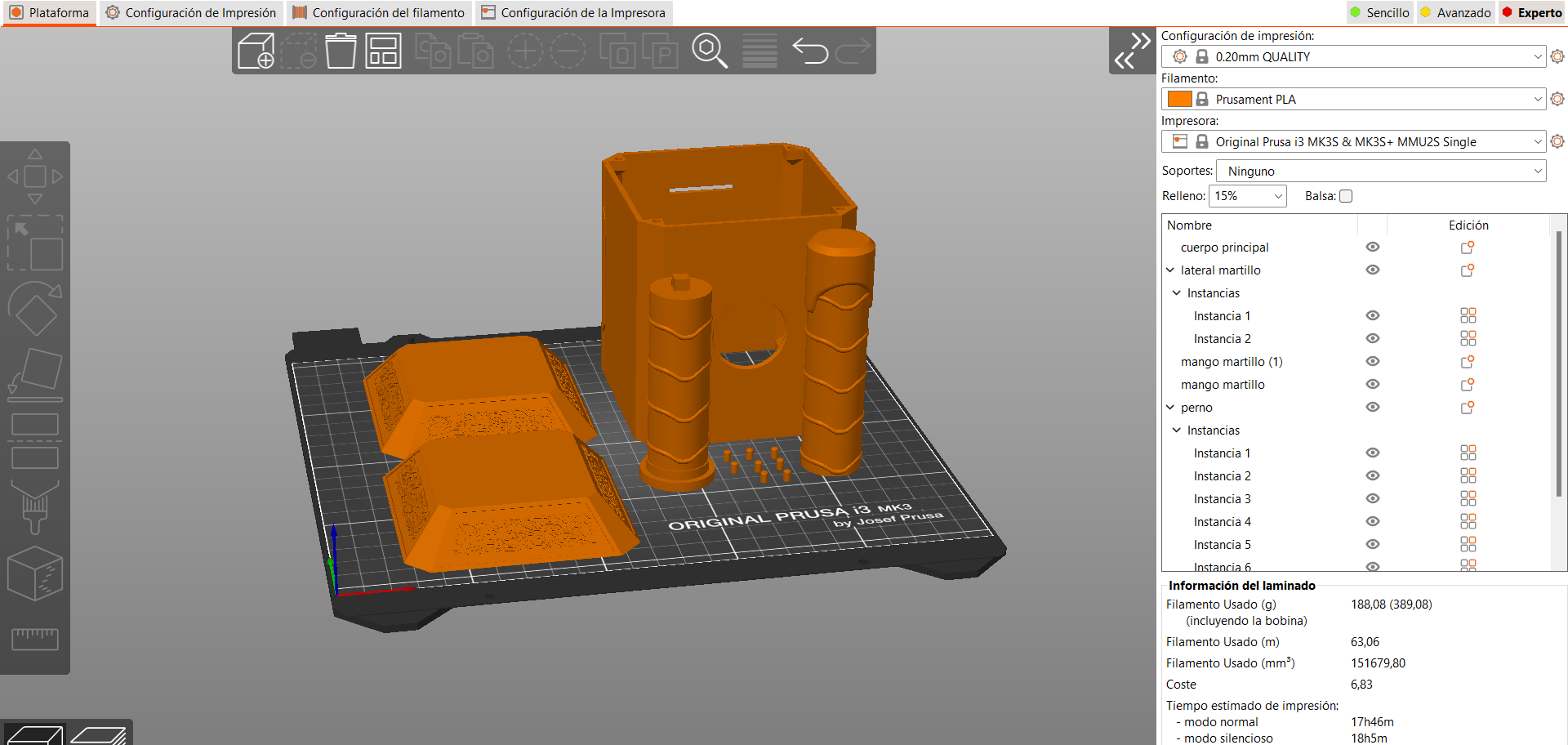Open the 0.20mm QUALITY print profile dropdown

tap(1353, 56)
